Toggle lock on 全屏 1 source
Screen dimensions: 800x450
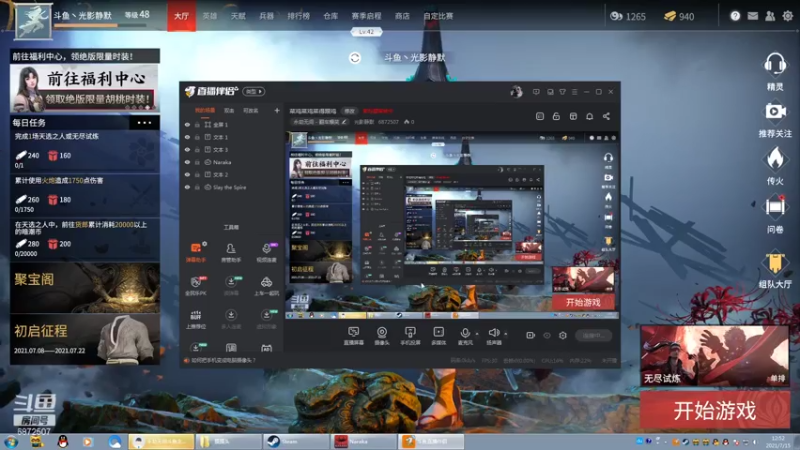(x=197, y=124)
